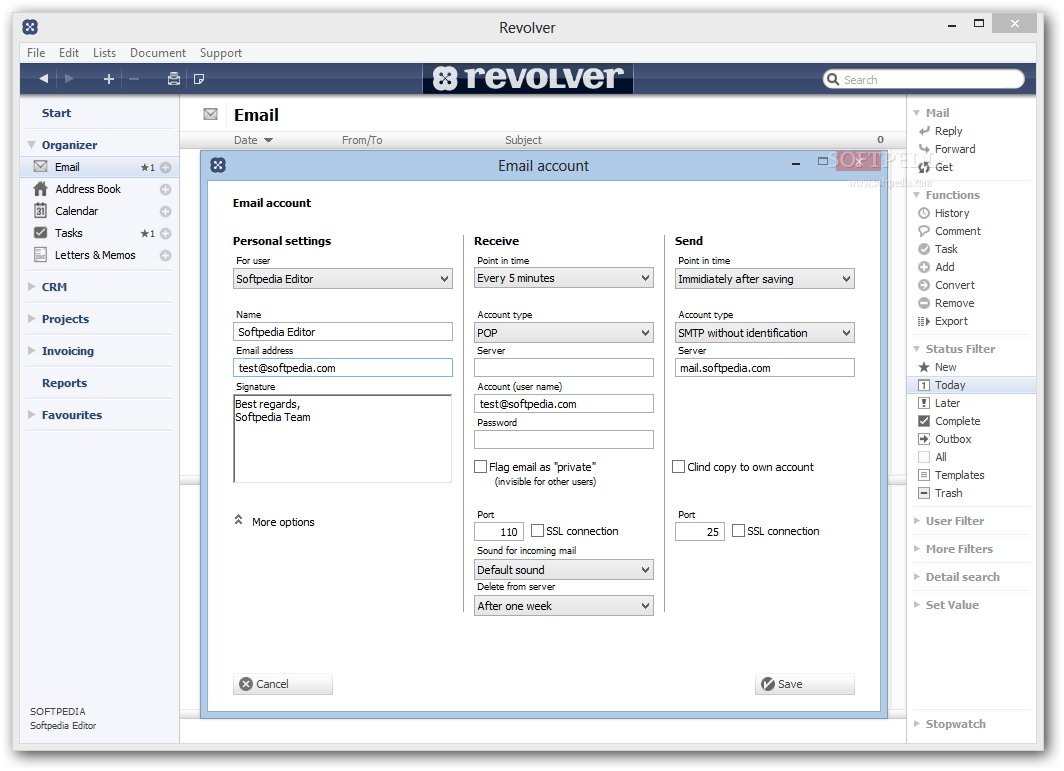Click the Outbox status filter

click(953, 439)
